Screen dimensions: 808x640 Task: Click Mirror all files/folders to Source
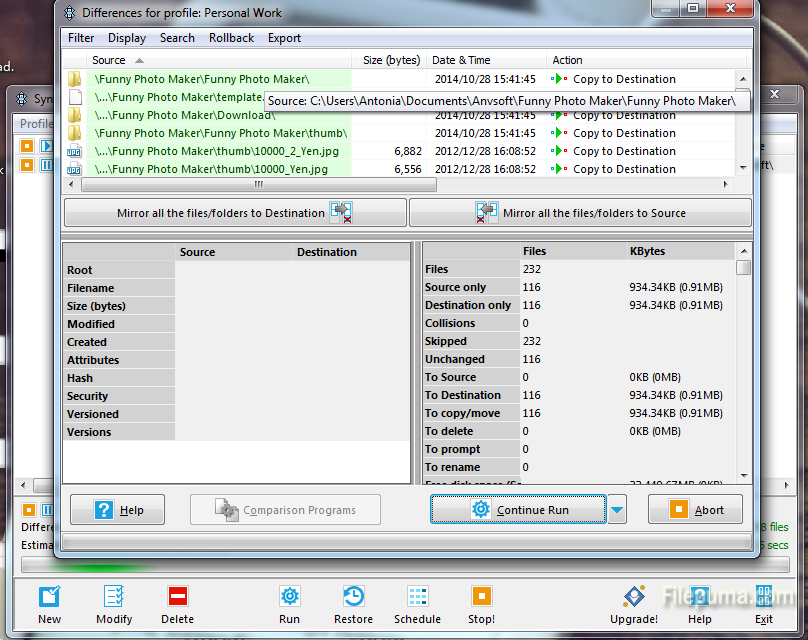pyautogui.click(x=580, y=213)
